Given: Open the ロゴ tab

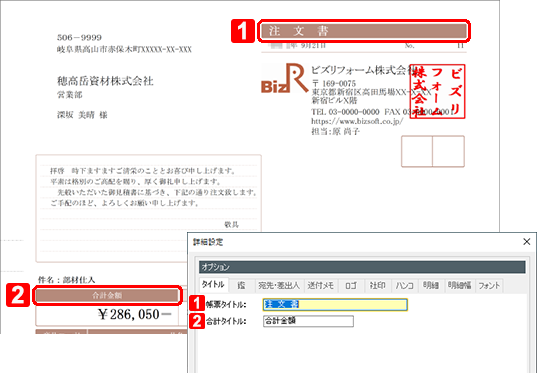Looking at the screenshot, I should 351,286.
